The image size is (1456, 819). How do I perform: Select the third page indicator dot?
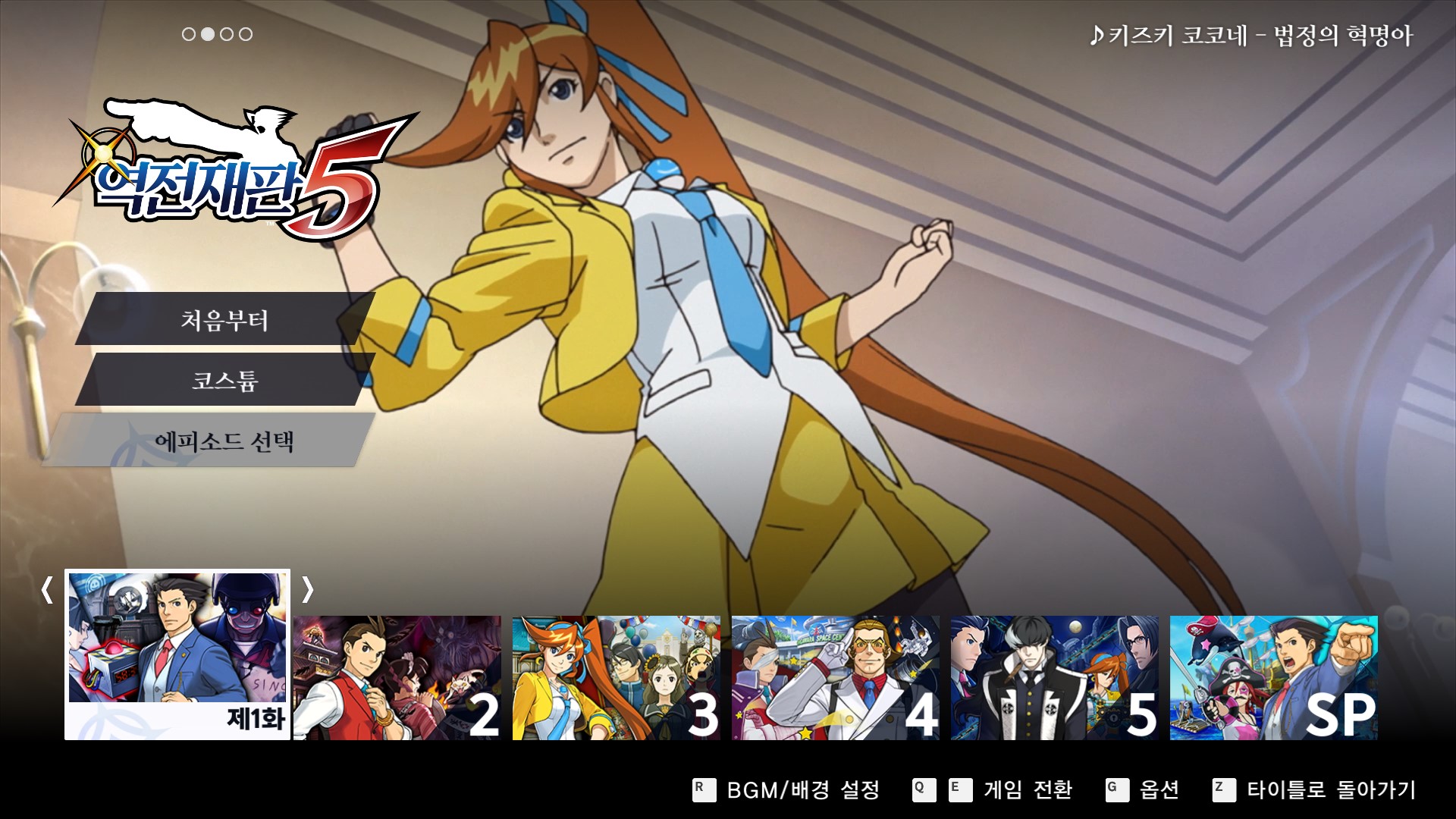click(226, 34)
